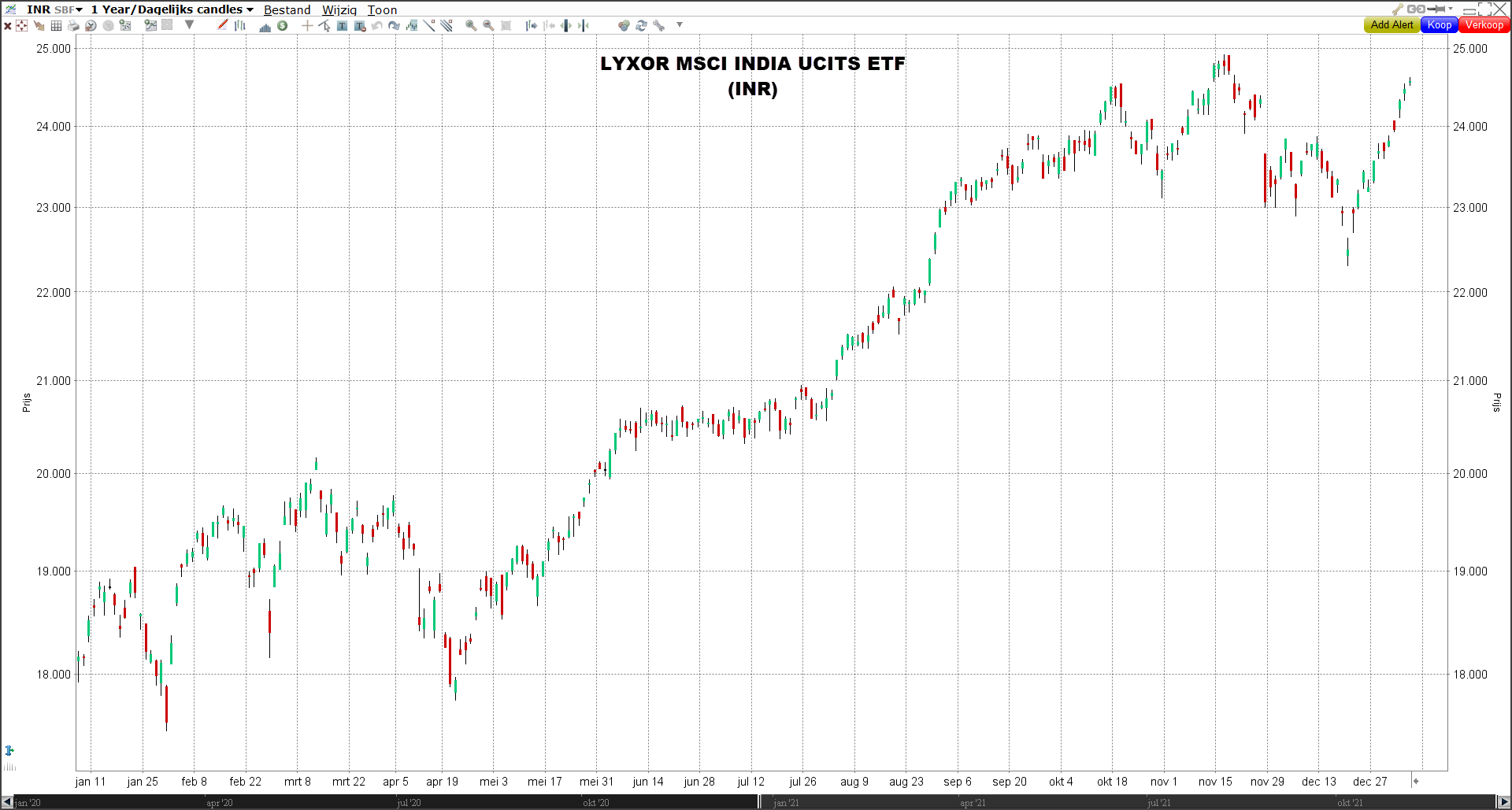The height and width of the screenshot is (810, 1512).
Task: Click the 25.000 left price axis label
Action: point(54,48)
